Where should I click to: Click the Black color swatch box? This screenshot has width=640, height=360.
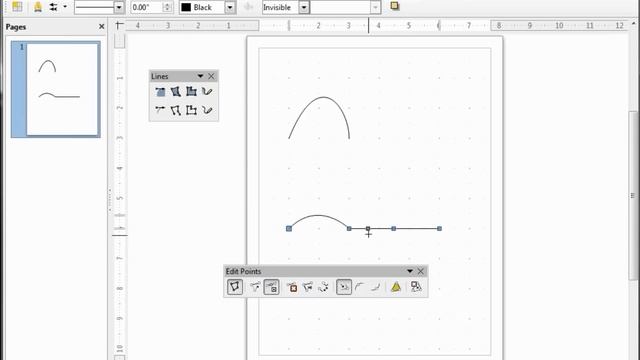pos(186,7)
